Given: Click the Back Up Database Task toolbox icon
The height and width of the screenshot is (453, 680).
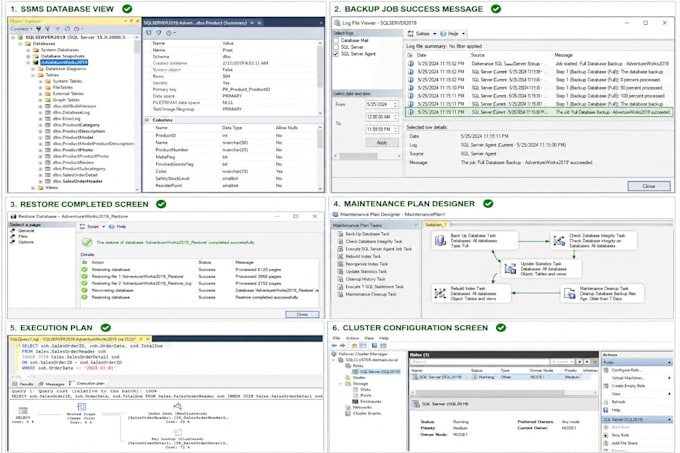Looking at the screenshot, I should point(340,234).
